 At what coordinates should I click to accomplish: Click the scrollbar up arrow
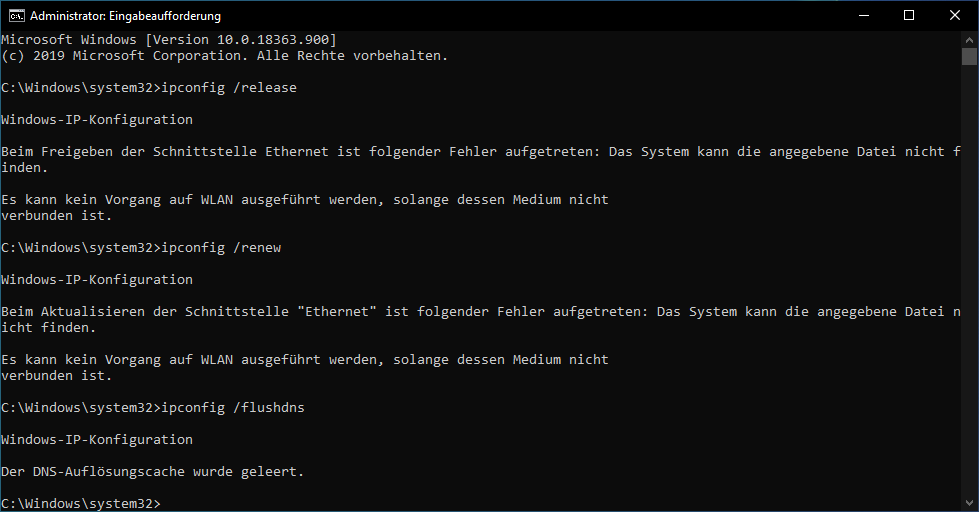point(969,39)
